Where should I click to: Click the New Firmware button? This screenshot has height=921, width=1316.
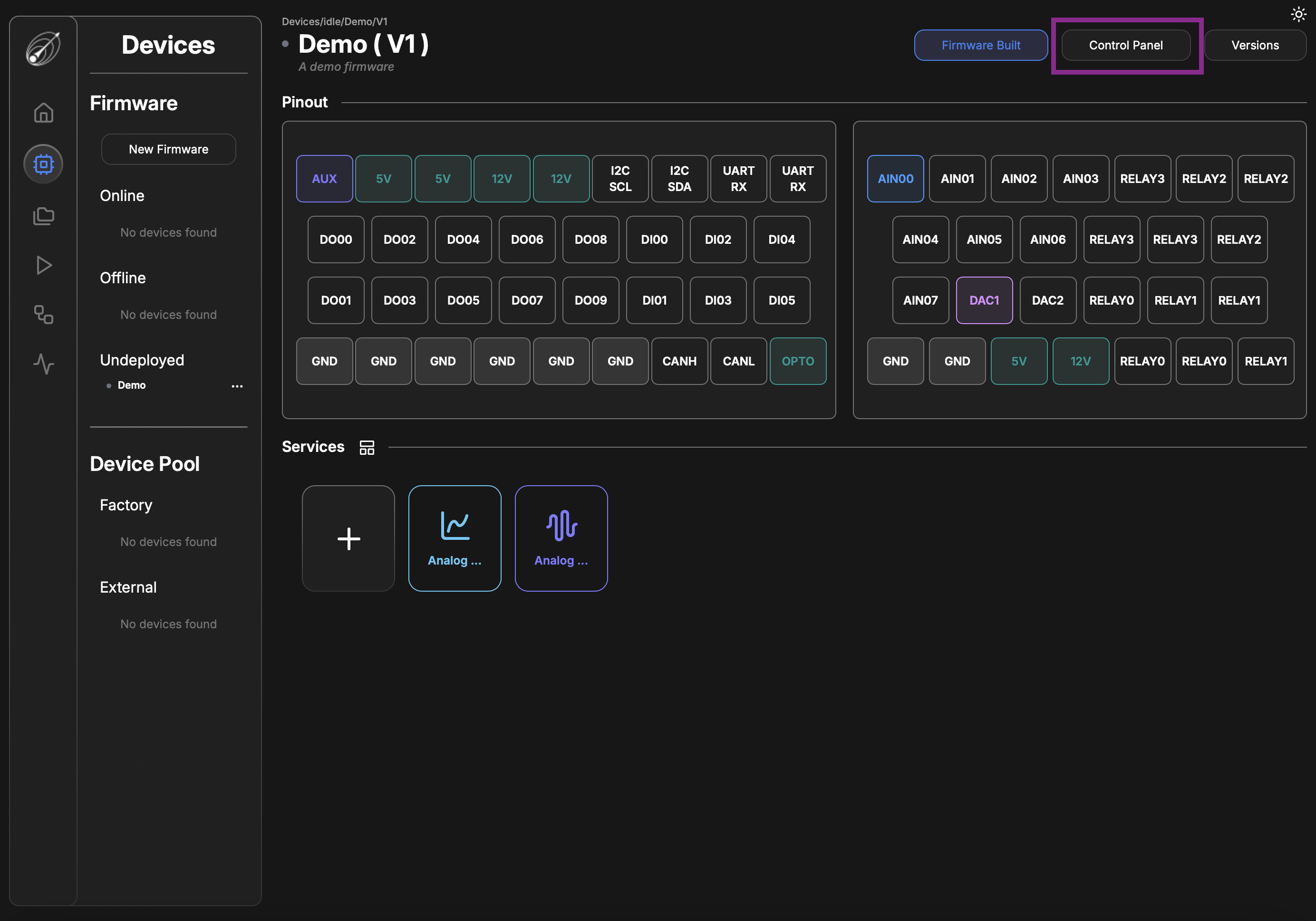pos(168,150)
